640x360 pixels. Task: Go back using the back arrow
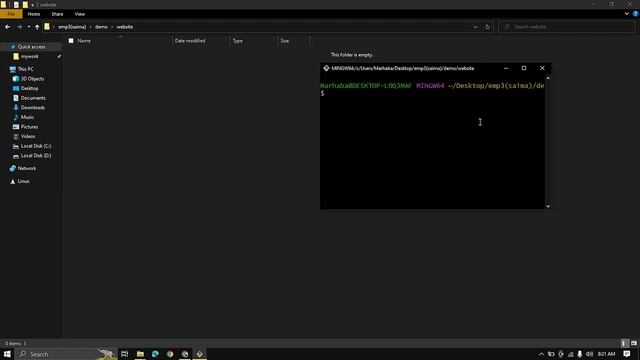click(x=7, y=27)
